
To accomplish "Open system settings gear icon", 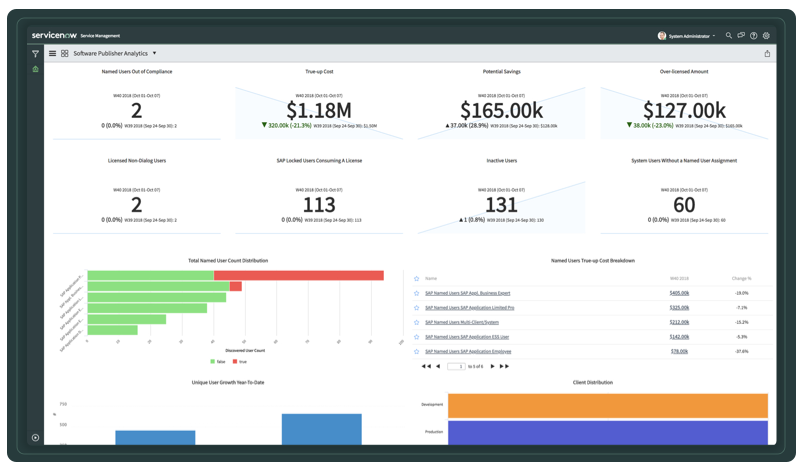I will pyautogui.click(x=766, y=35).
